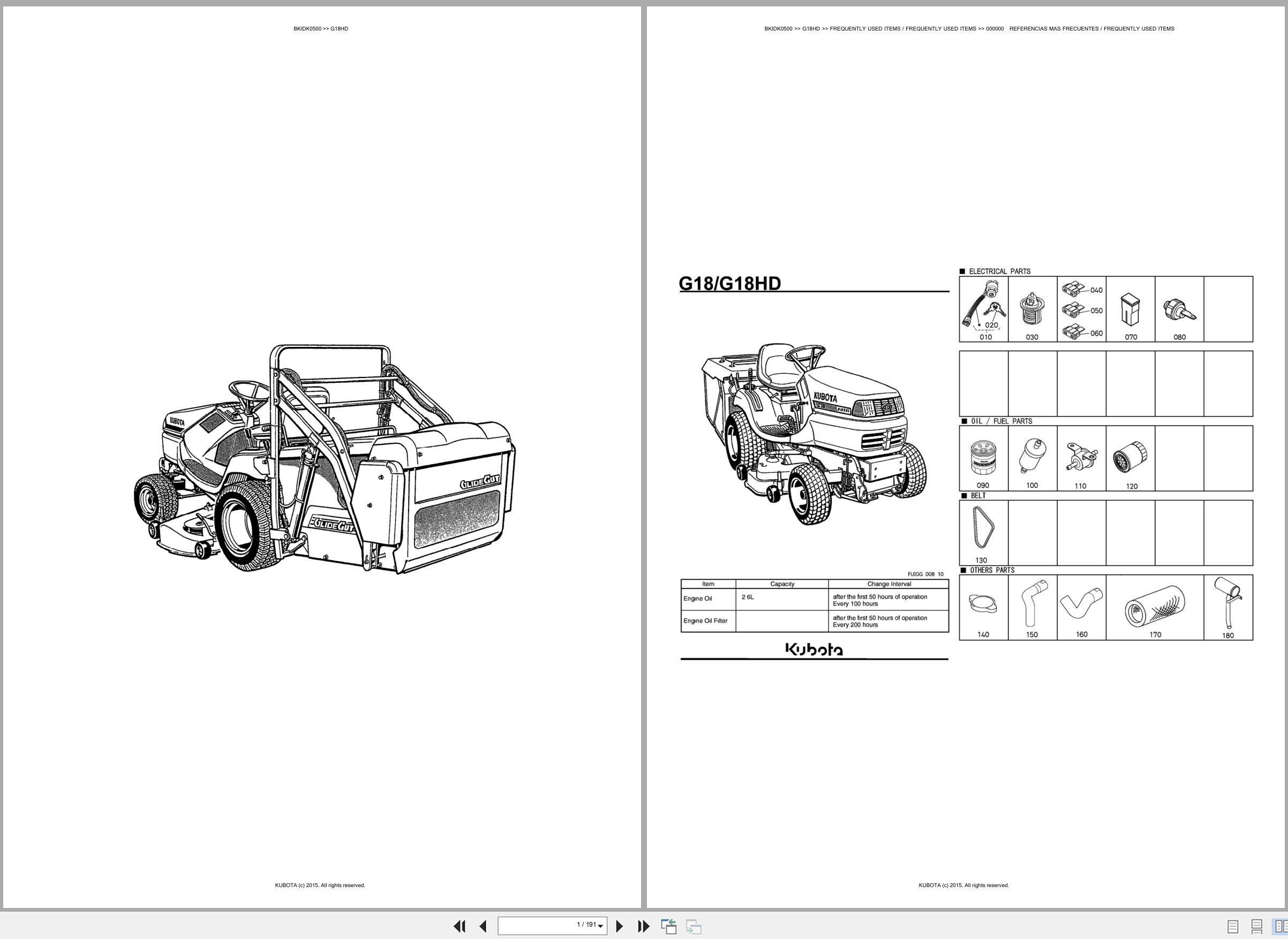Image resolution: width=1288 pixels, height=939 pixels.
Task: Click the Item column header
Action: [708, 584]
